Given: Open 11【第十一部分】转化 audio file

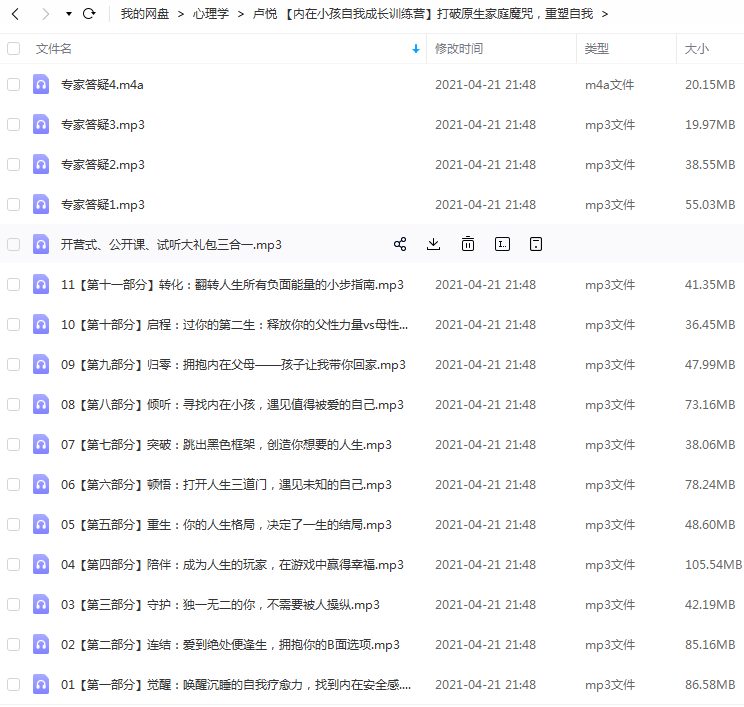Looking at the screenshot, I should coord(232,285).
